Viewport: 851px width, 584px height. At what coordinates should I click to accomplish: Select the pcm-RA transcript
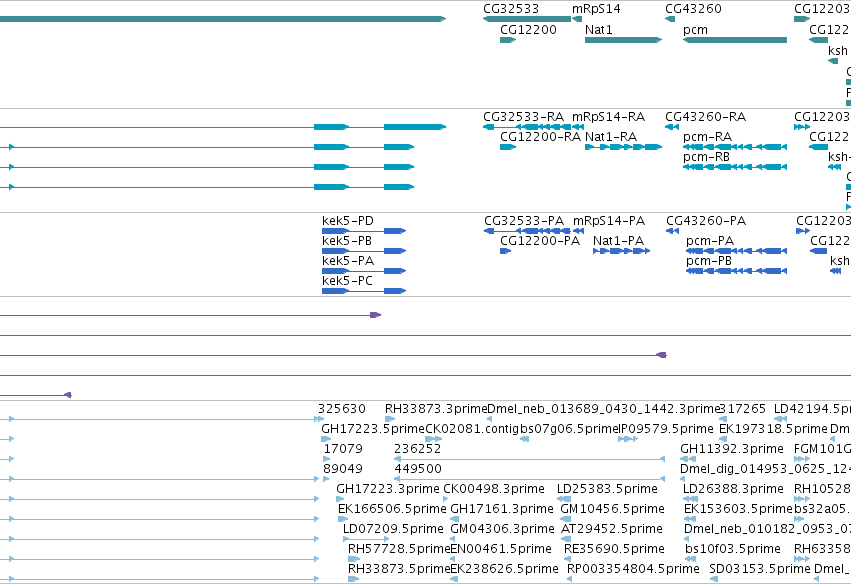point(735,147)
